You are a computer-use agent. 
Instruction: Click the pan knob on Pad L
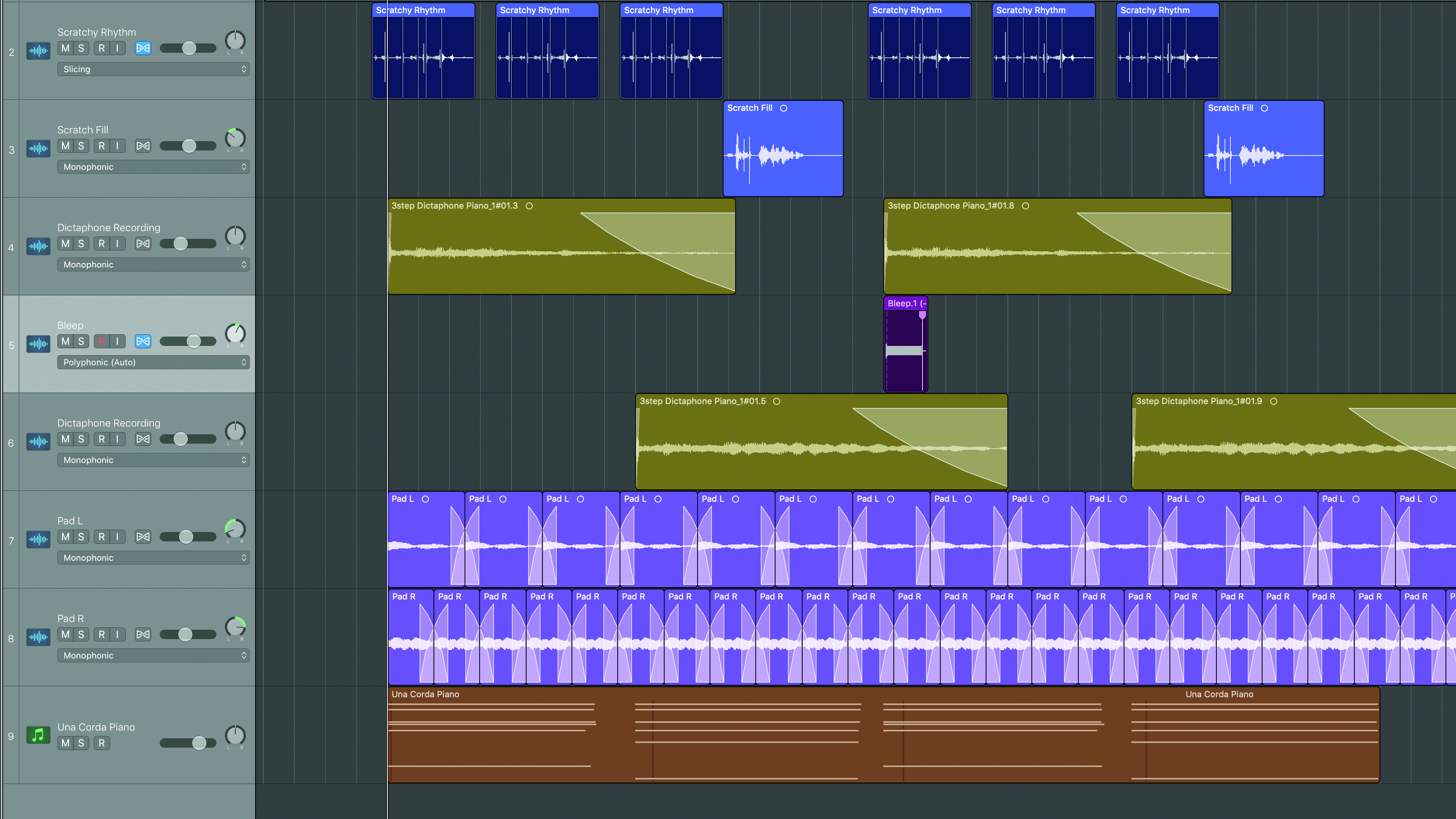coord(235,530)
